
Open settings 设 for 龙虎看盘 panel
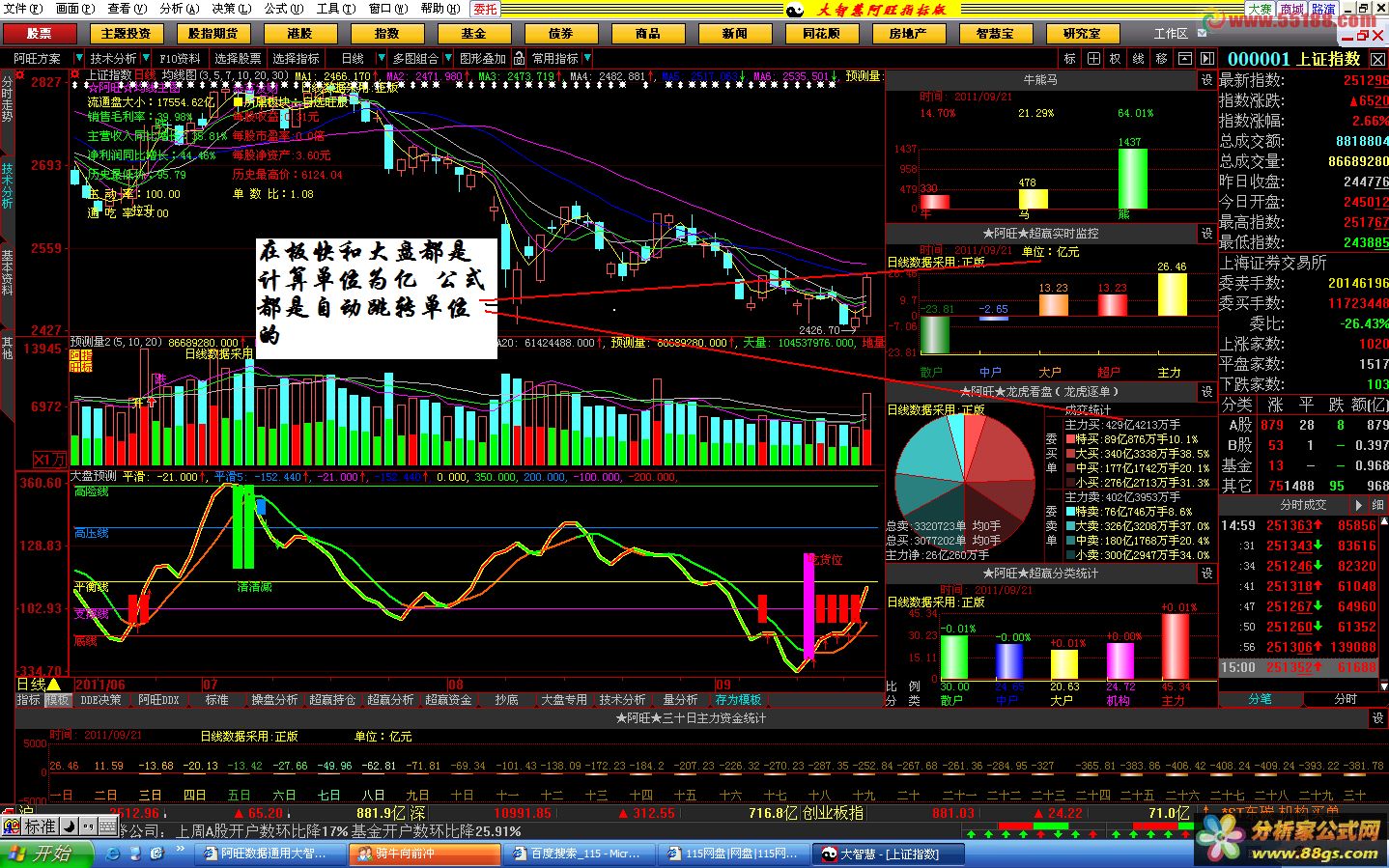click(x=1207, y=391)
